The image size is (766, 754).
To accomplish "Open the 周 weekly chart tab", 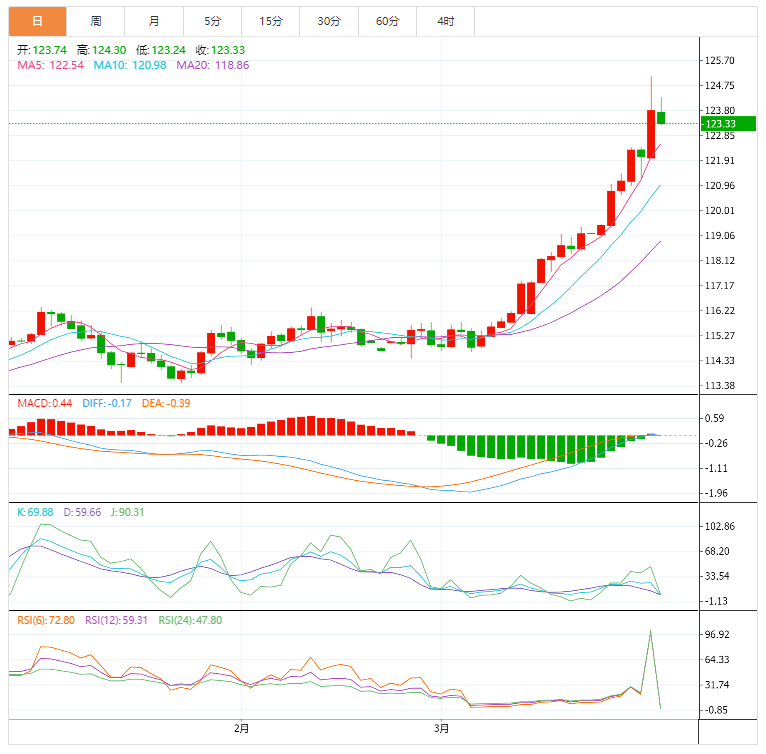I will 95,21.
